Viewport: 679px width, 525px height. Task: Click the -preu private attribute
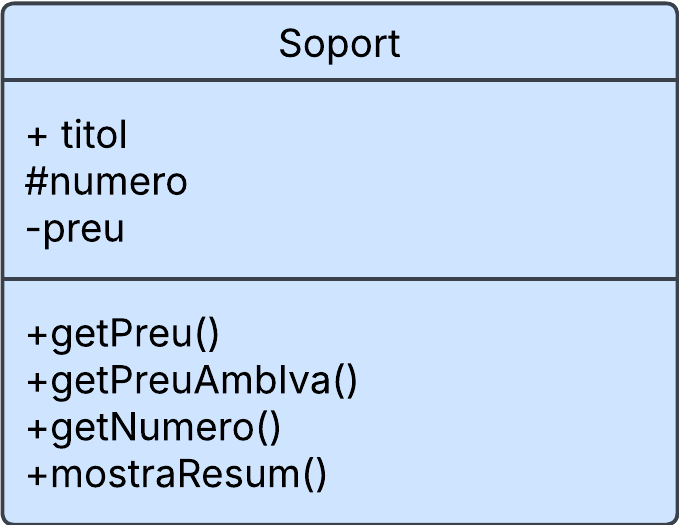(75, 229)
